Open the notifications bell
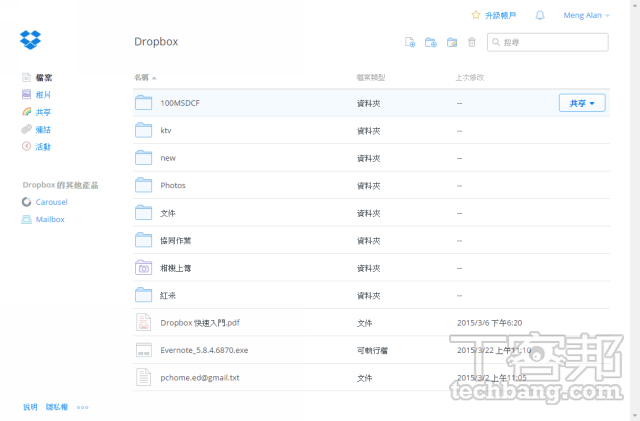640x421 pixels. click(x=540, y=15)
